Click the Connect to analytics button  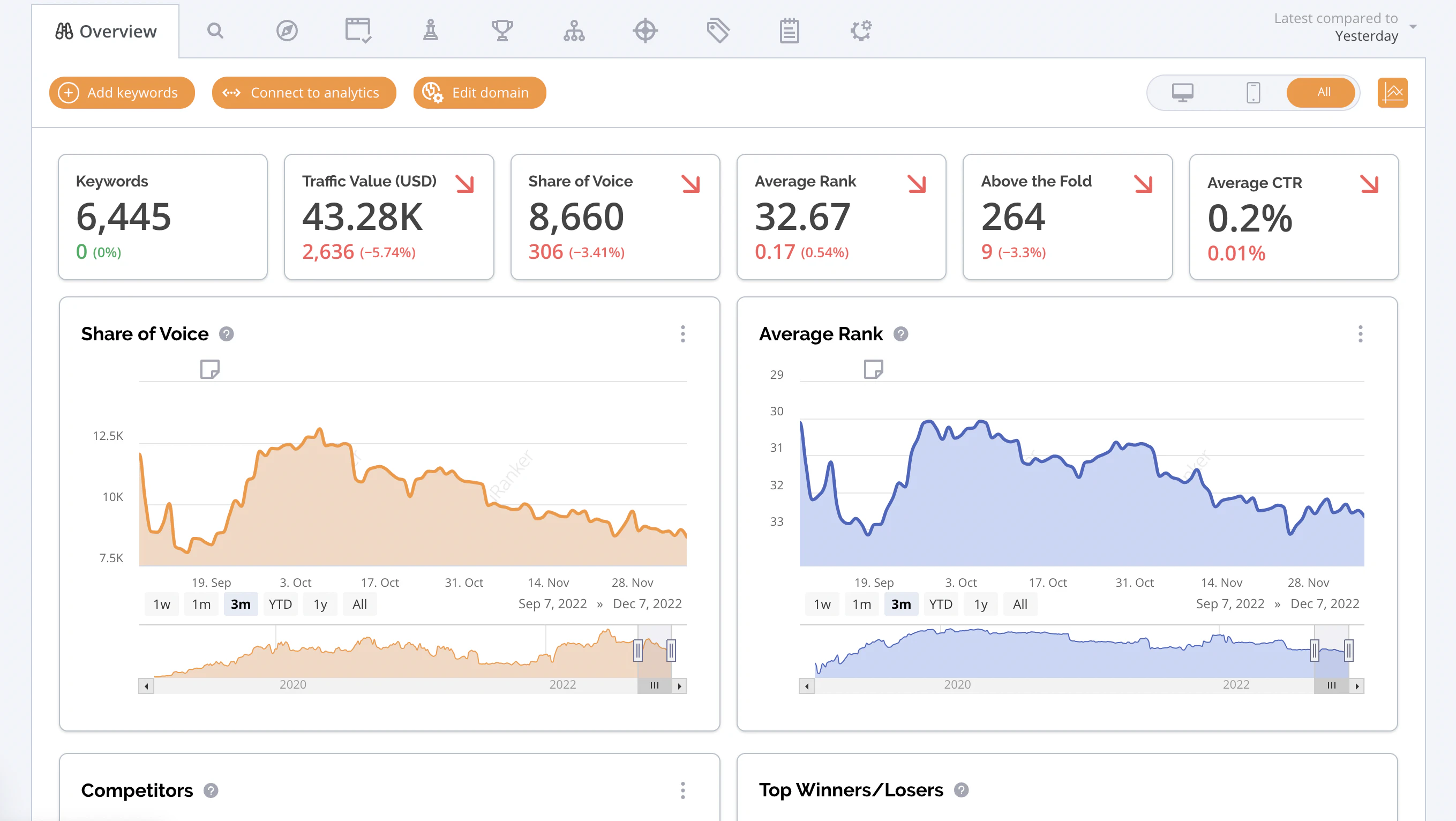(x=304, y=92)
